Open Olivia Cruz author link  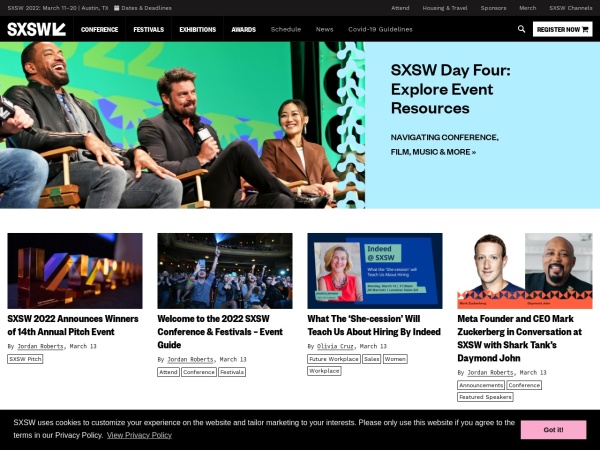335,346
